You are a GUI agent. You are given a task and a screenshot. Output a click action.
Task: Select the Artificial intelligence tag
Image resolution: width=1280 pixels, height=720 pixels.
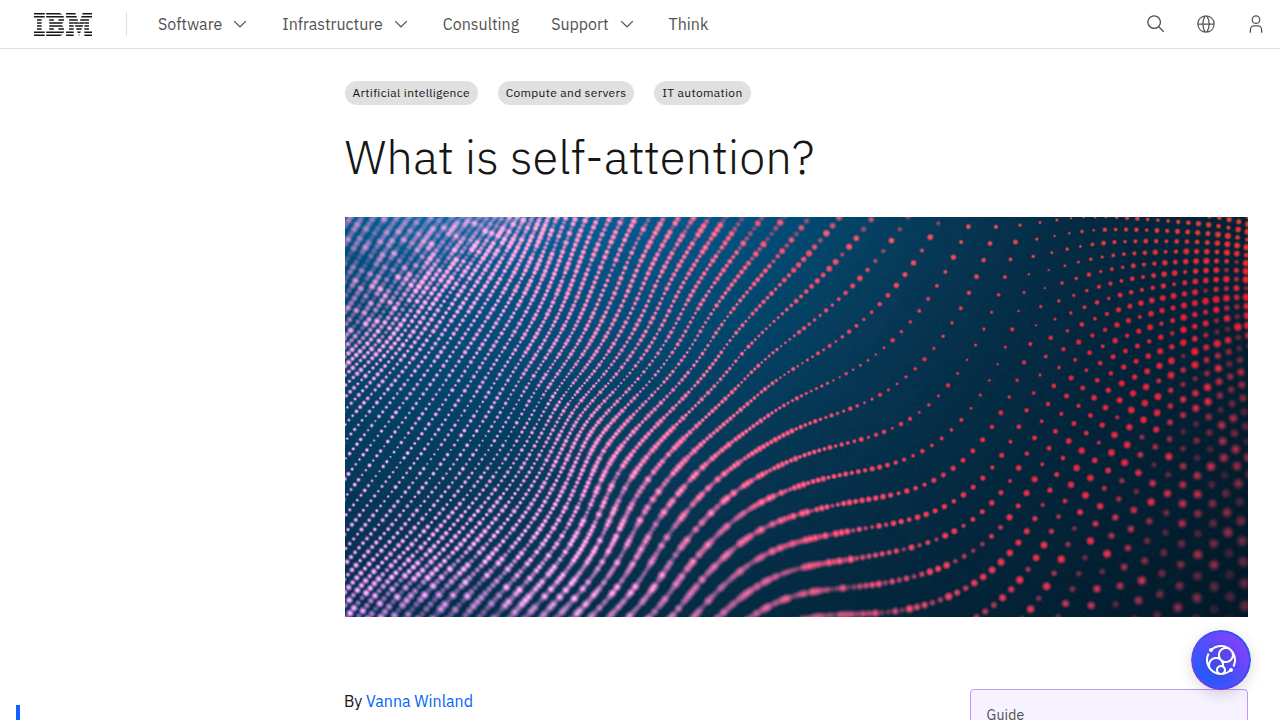pyautogui.click(x=411, y=93)
